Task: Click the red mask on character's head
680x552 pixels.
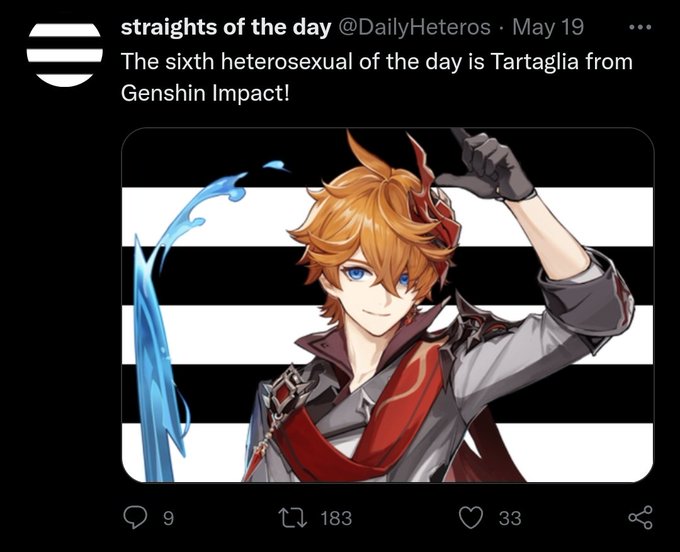Action: coord(436,199)
